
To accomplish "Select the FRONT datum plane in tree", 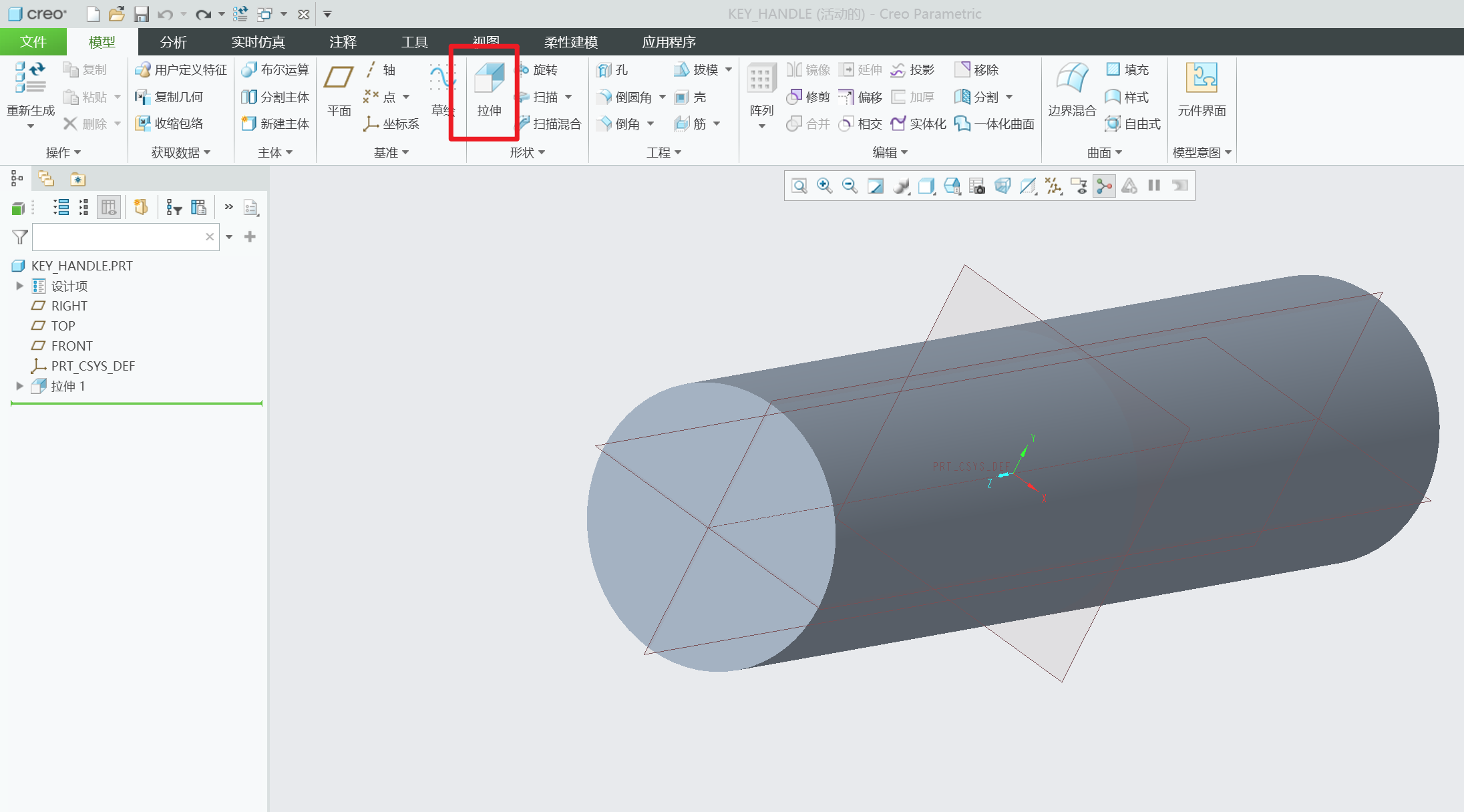I will tap(71, 346).
